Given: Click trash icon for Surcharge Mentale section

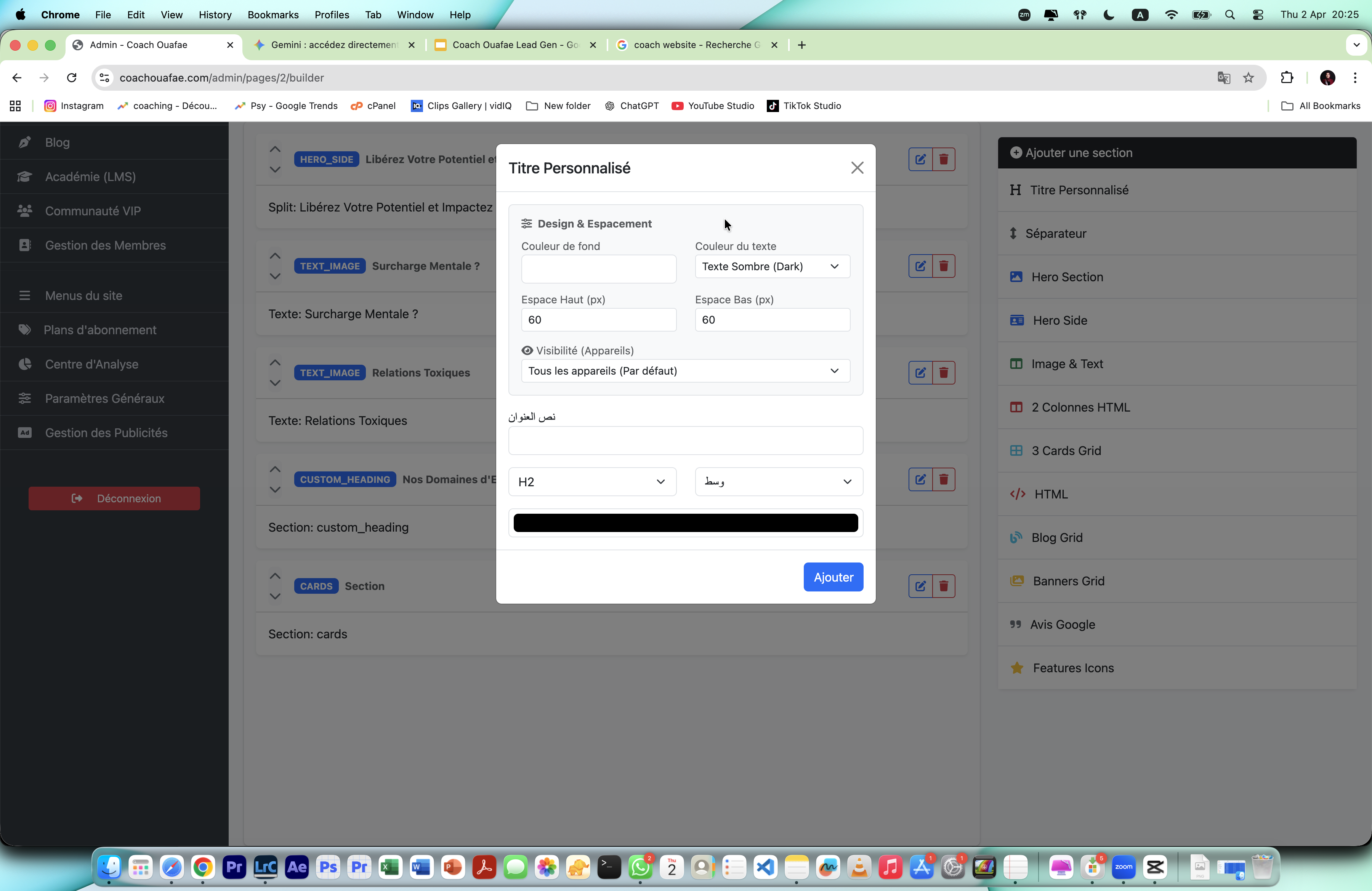Looking at the screenshot, I should [x=943, y=266].
